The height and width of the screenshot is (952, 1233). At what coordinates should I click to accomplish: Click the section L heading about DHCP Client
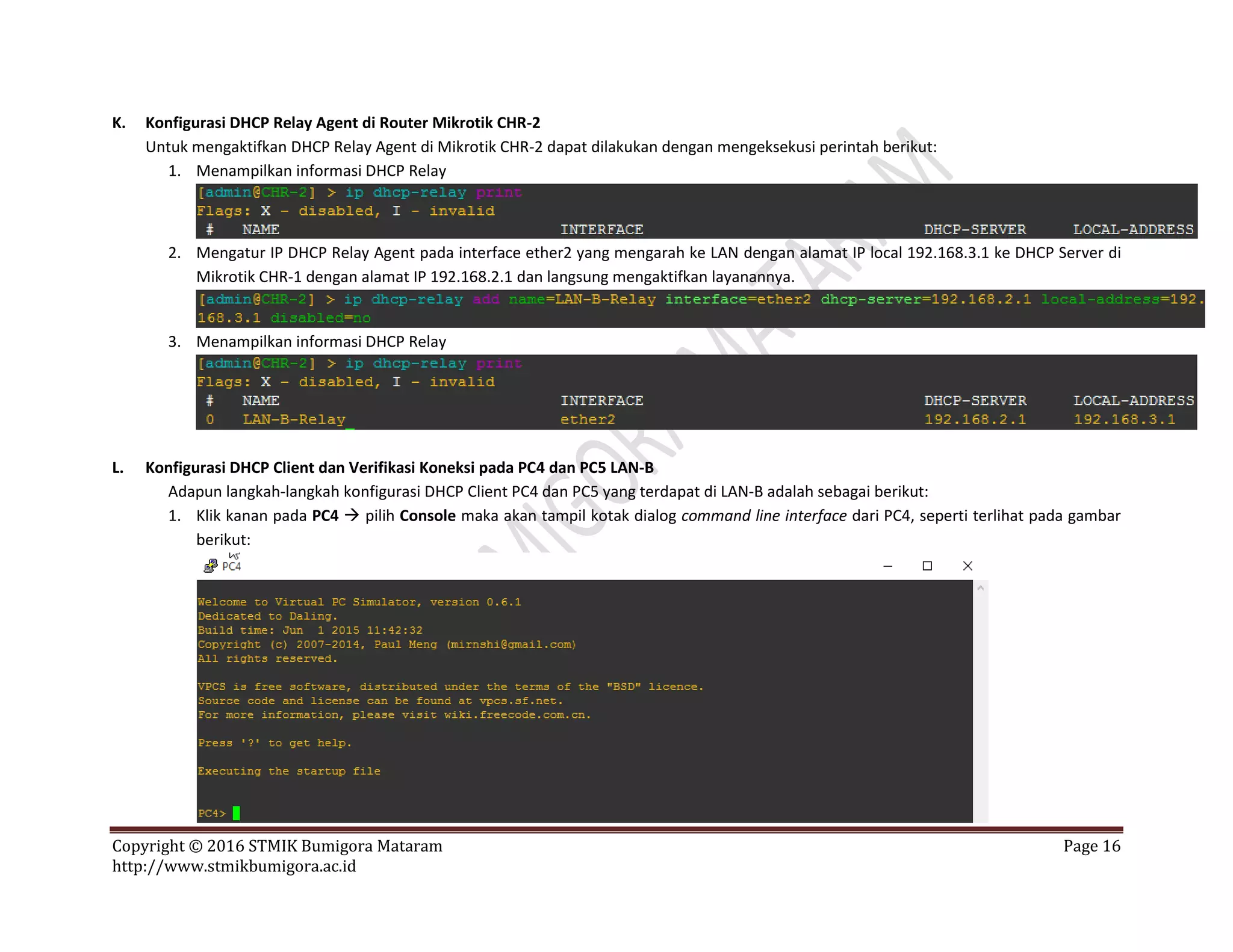(399, 468)
